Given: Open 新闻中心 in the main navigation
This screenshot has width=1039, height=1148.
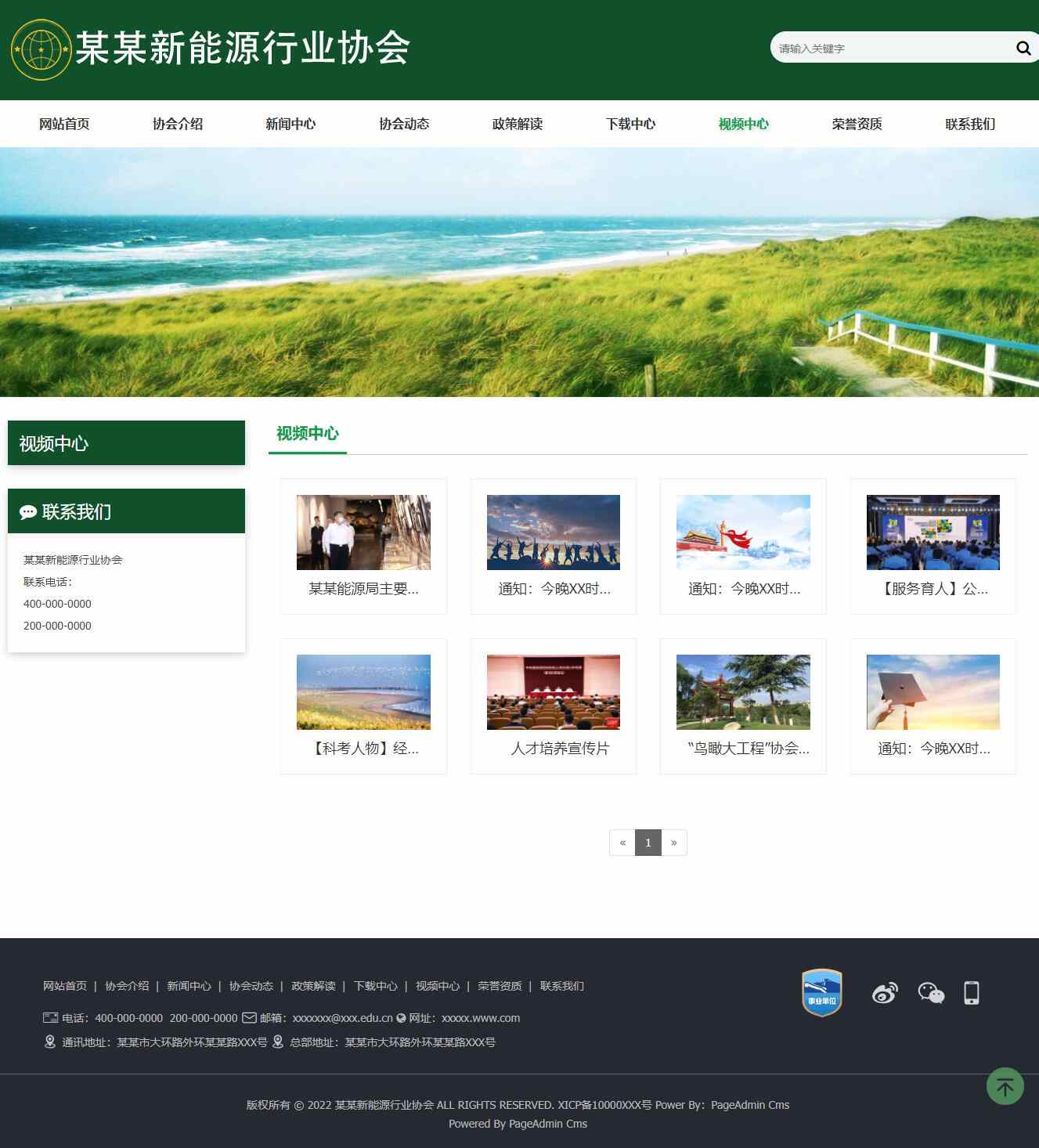Looking at the screenshot, I should pyautogui.click(x=290, y=124).
